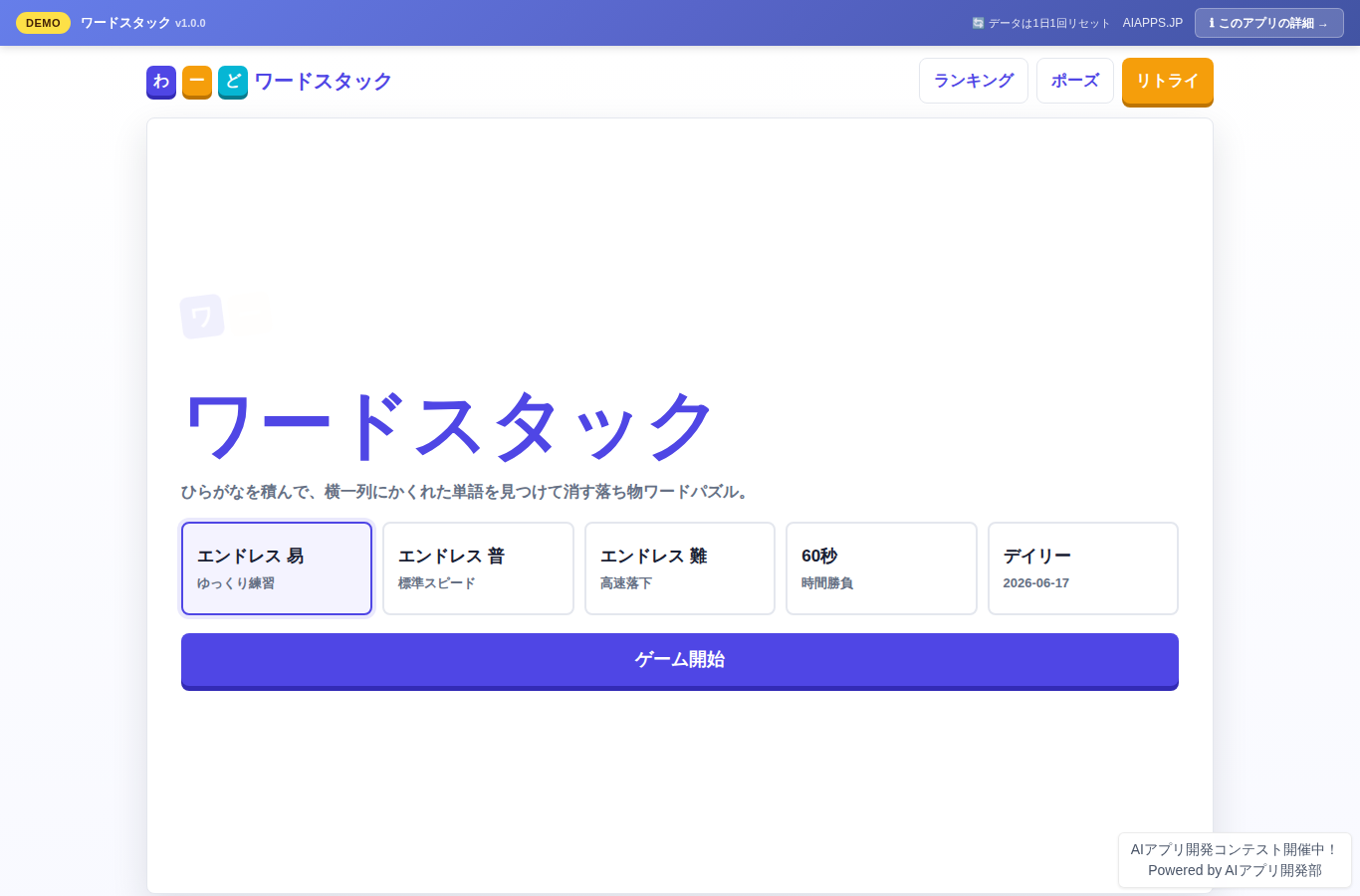Image resolution: width=1360 pixels, height=896 pixels.
Task: Click the blue わ logo tile
Action: click(x=161, y=82)
